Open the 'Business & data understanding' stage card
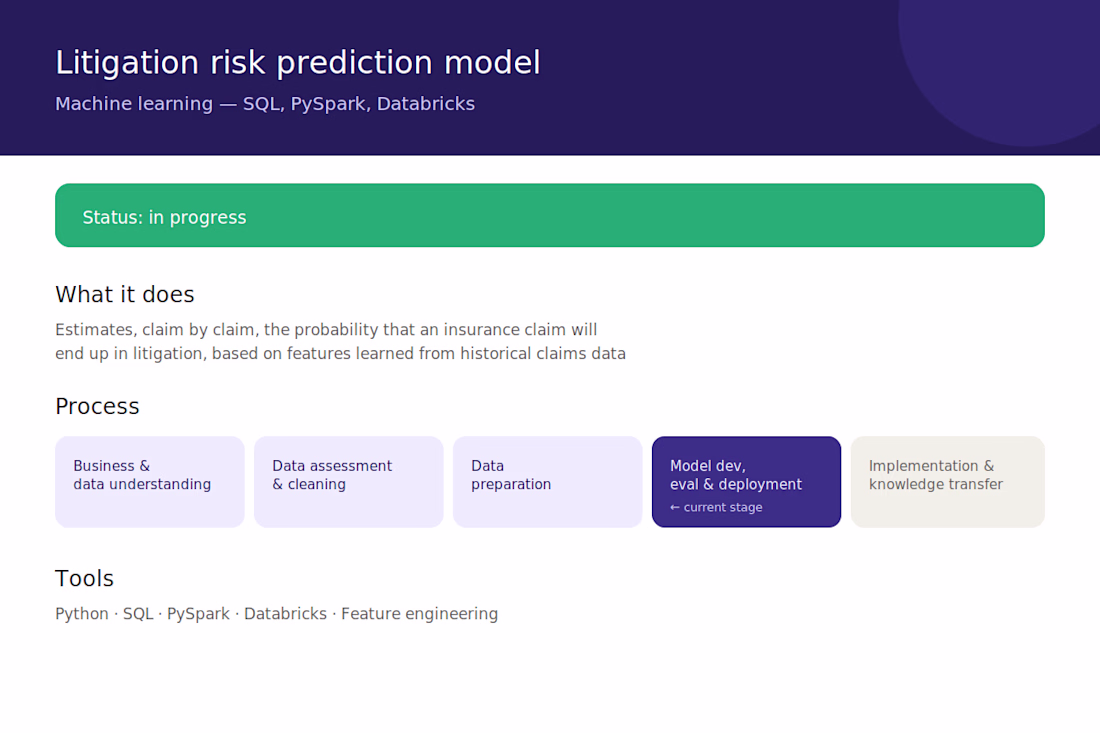 (x=150, y=482)
